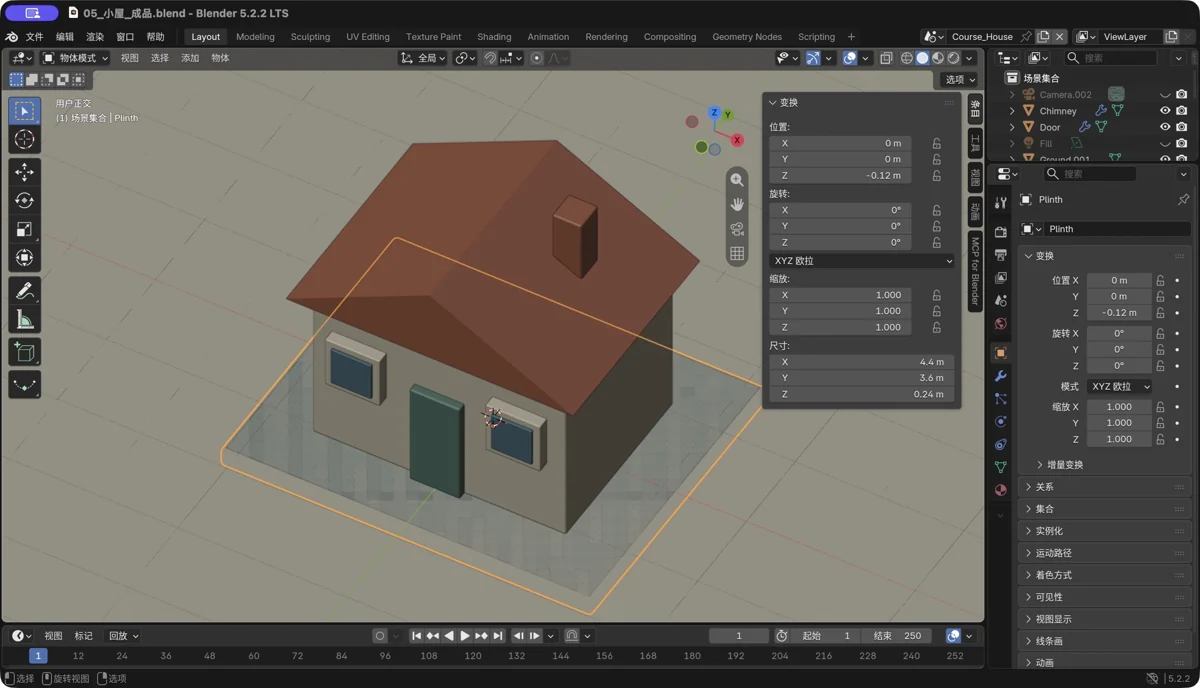Open the 文件 menu
1200x688 pixels.
34,37
